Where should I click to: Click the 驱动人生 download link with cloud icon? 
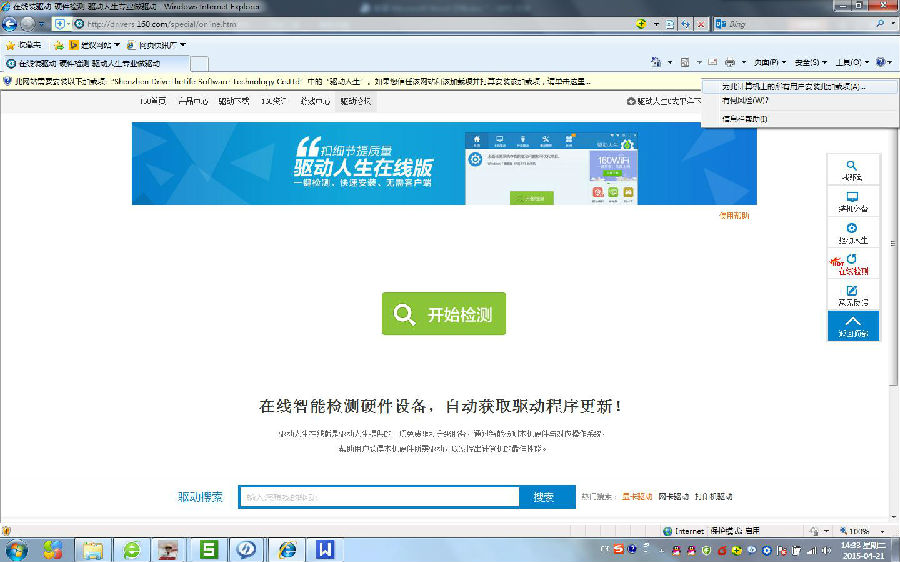pyautogui.click(x=664, y=101)
